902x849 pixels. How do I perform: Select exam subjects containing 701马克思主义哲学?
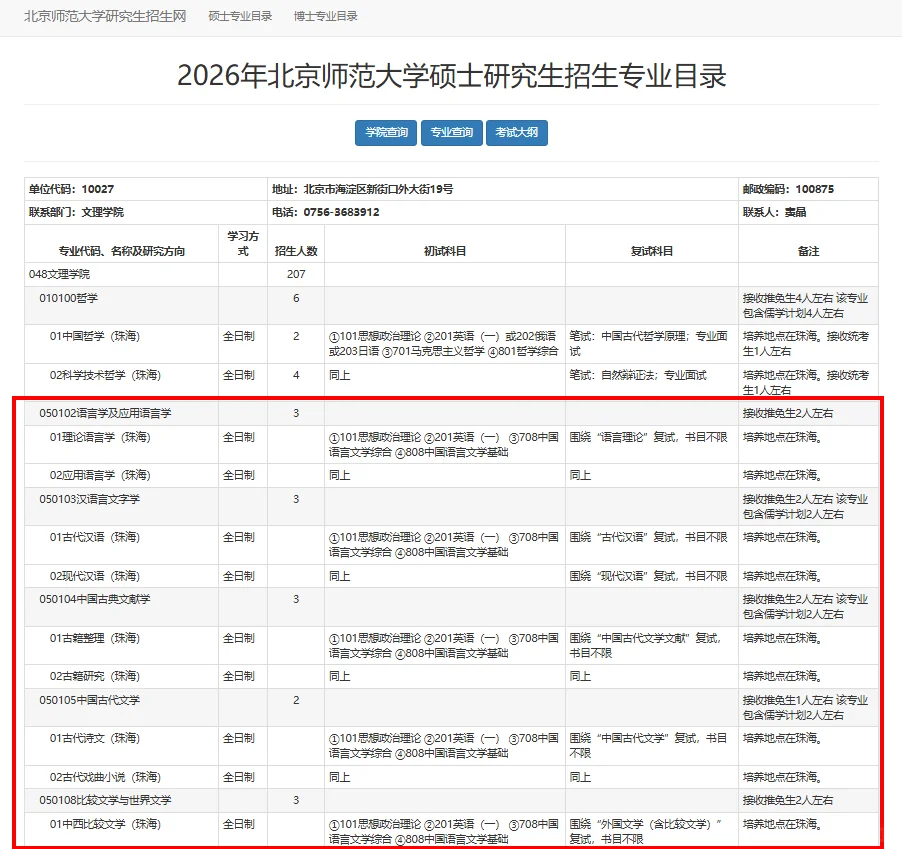pyautogui.click(x=445, y=344)
